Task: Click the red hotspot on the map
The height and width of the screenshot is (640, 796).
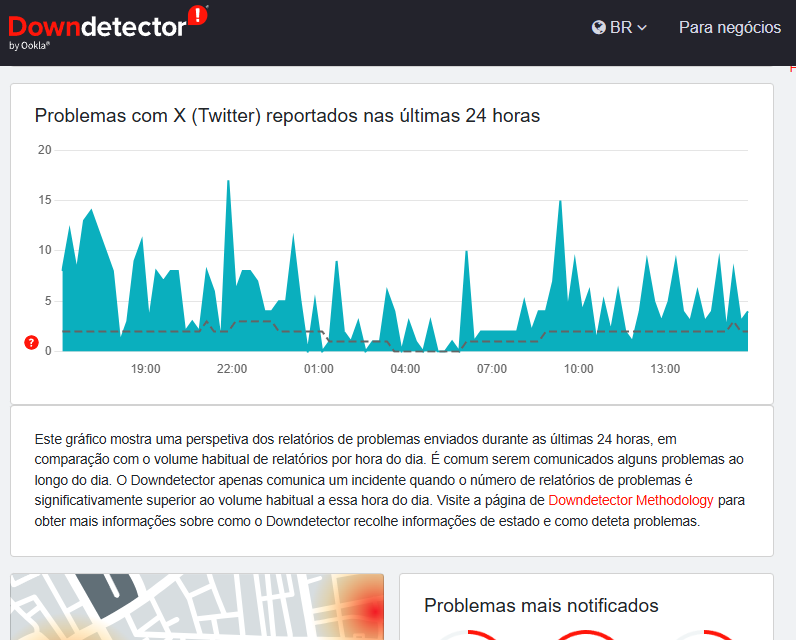Action: pos(373,610)
